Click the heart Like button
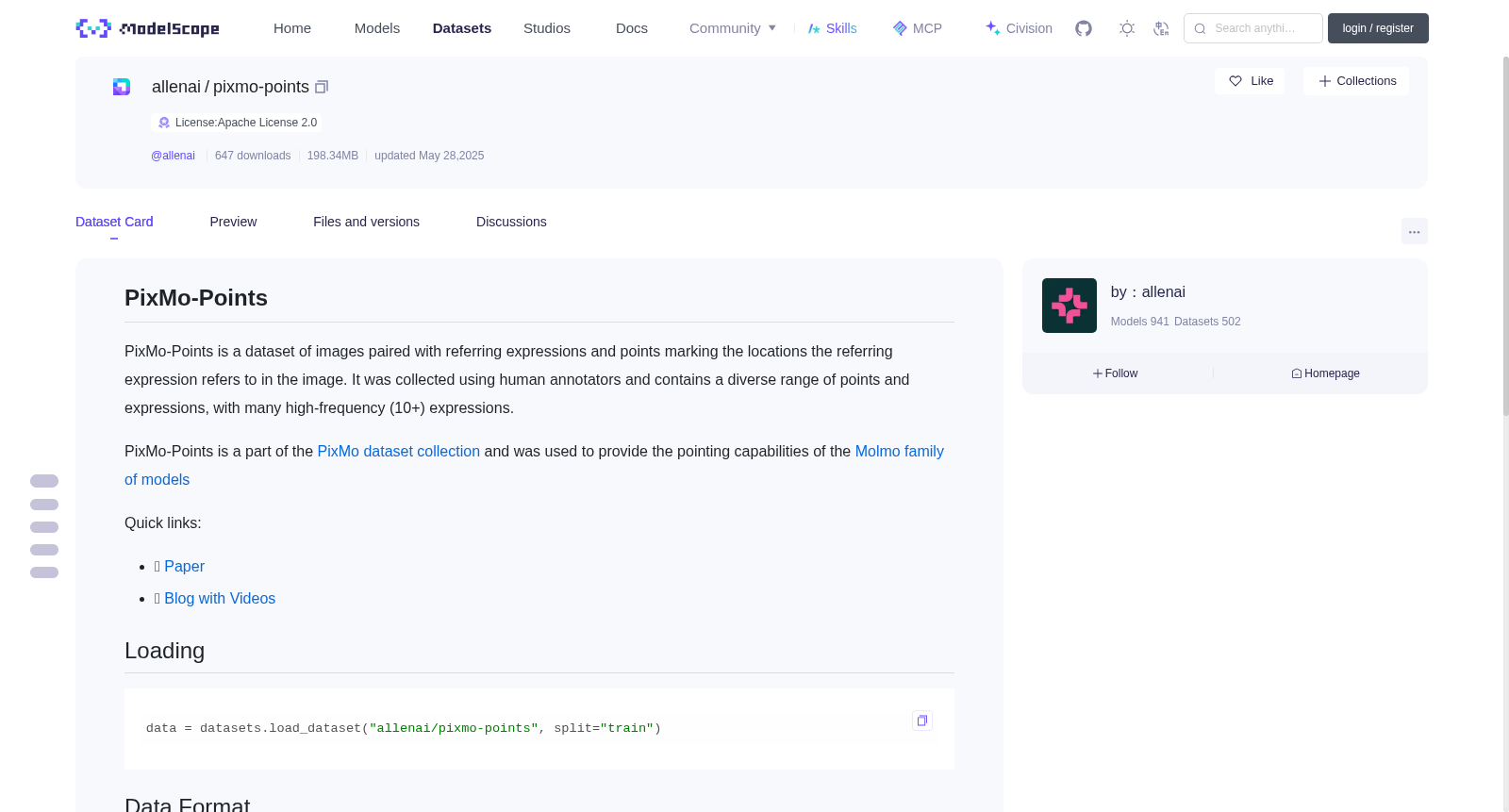This screenshot has width=1509, height=812. (1250, 81)
